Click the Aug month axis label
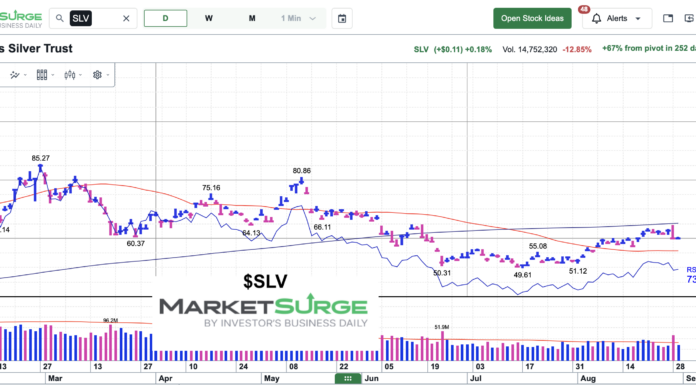Screen dimensions: 696x385 pyautogui.click(x=588, y=379)
